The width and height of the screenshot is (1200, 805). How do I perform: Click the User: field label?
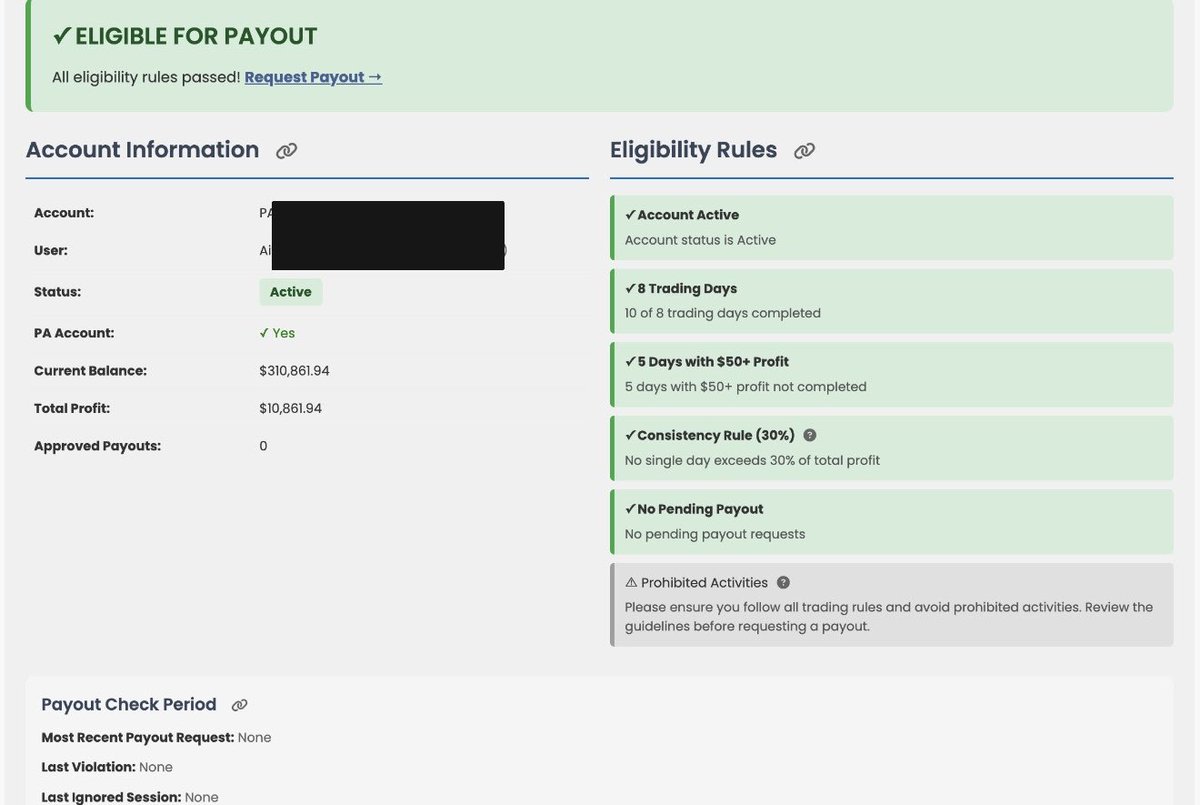click(51, 251)
